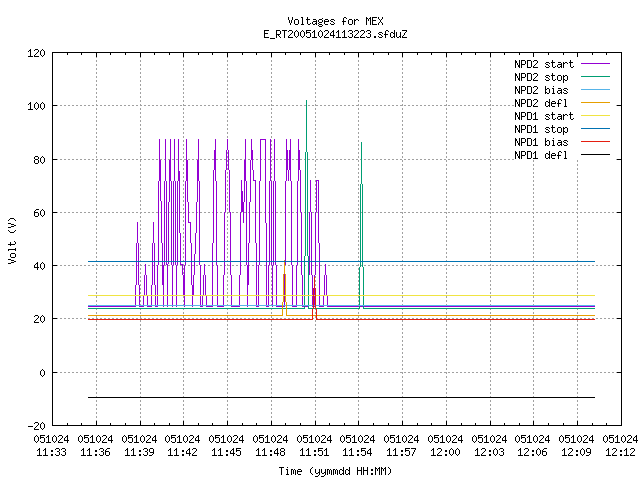
Task: Click the red NPD1 bias spike near 11:51
Action: coord(314,296)
